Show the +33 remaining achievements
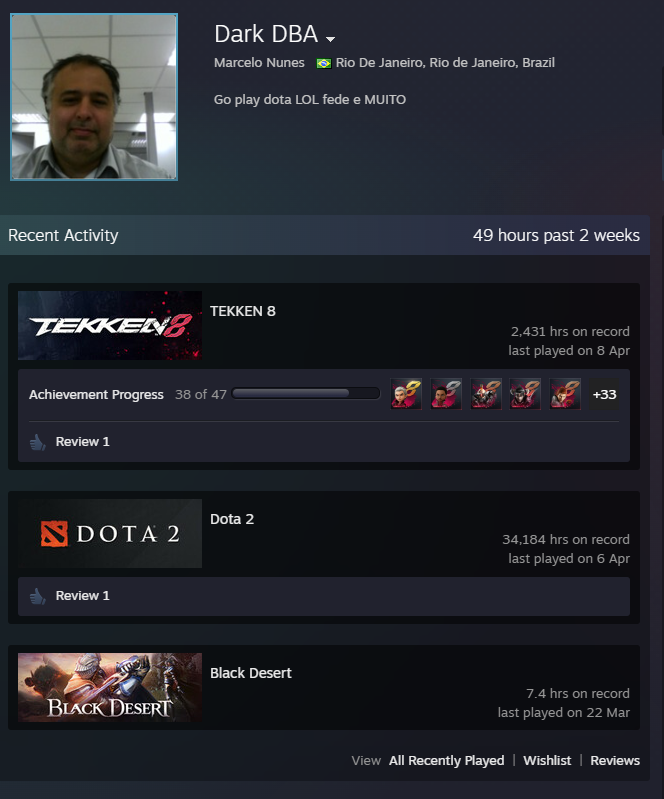 604,394
